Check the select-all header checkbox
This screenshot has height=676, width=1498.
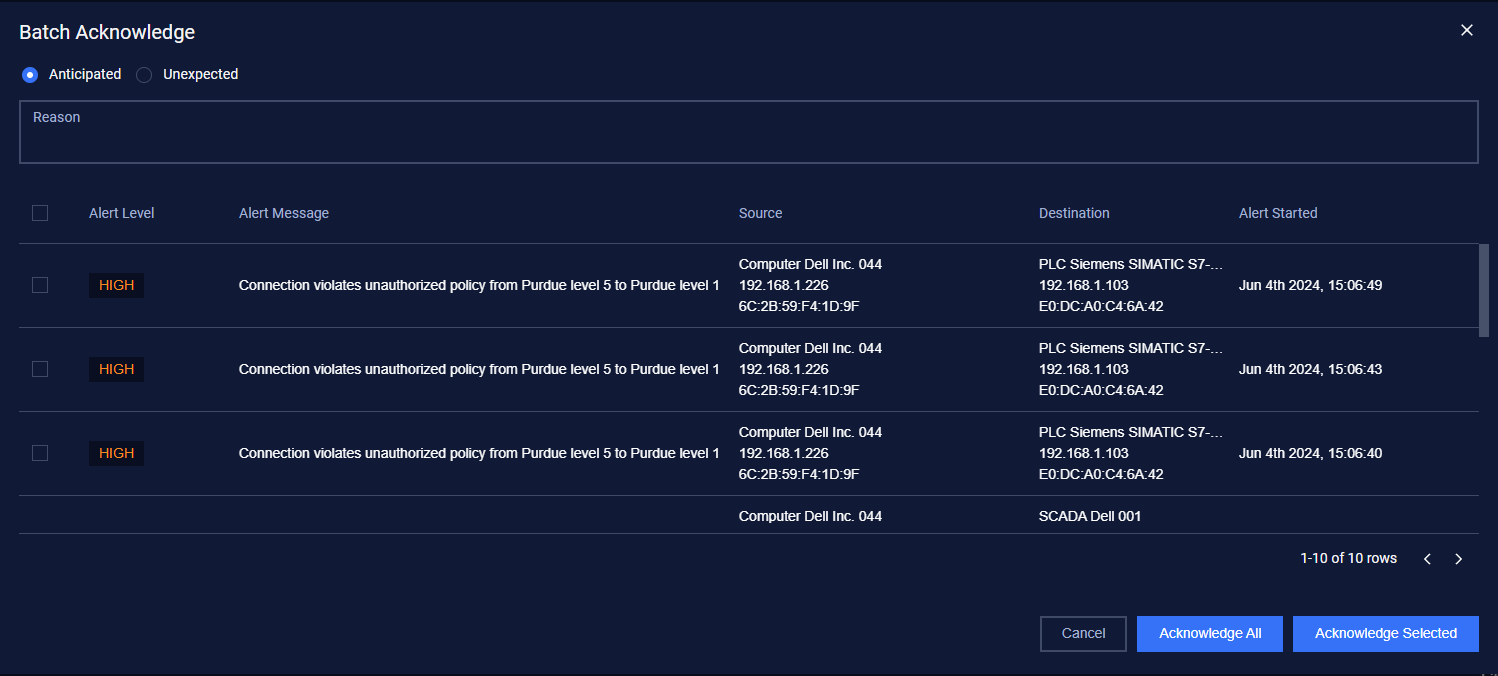(x=40, y=213)
